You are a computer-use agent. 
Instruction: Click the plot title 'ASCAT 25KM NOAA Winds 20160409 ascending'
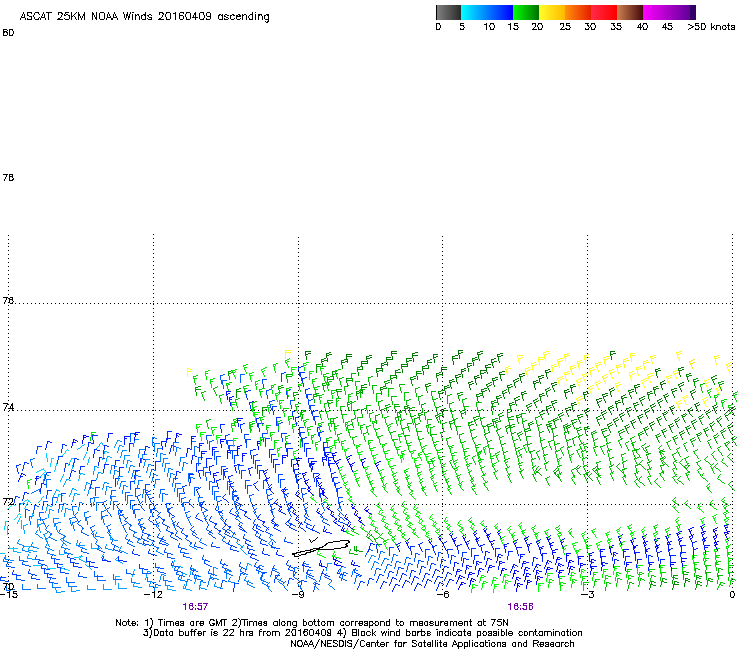click(x=144, y=17)
